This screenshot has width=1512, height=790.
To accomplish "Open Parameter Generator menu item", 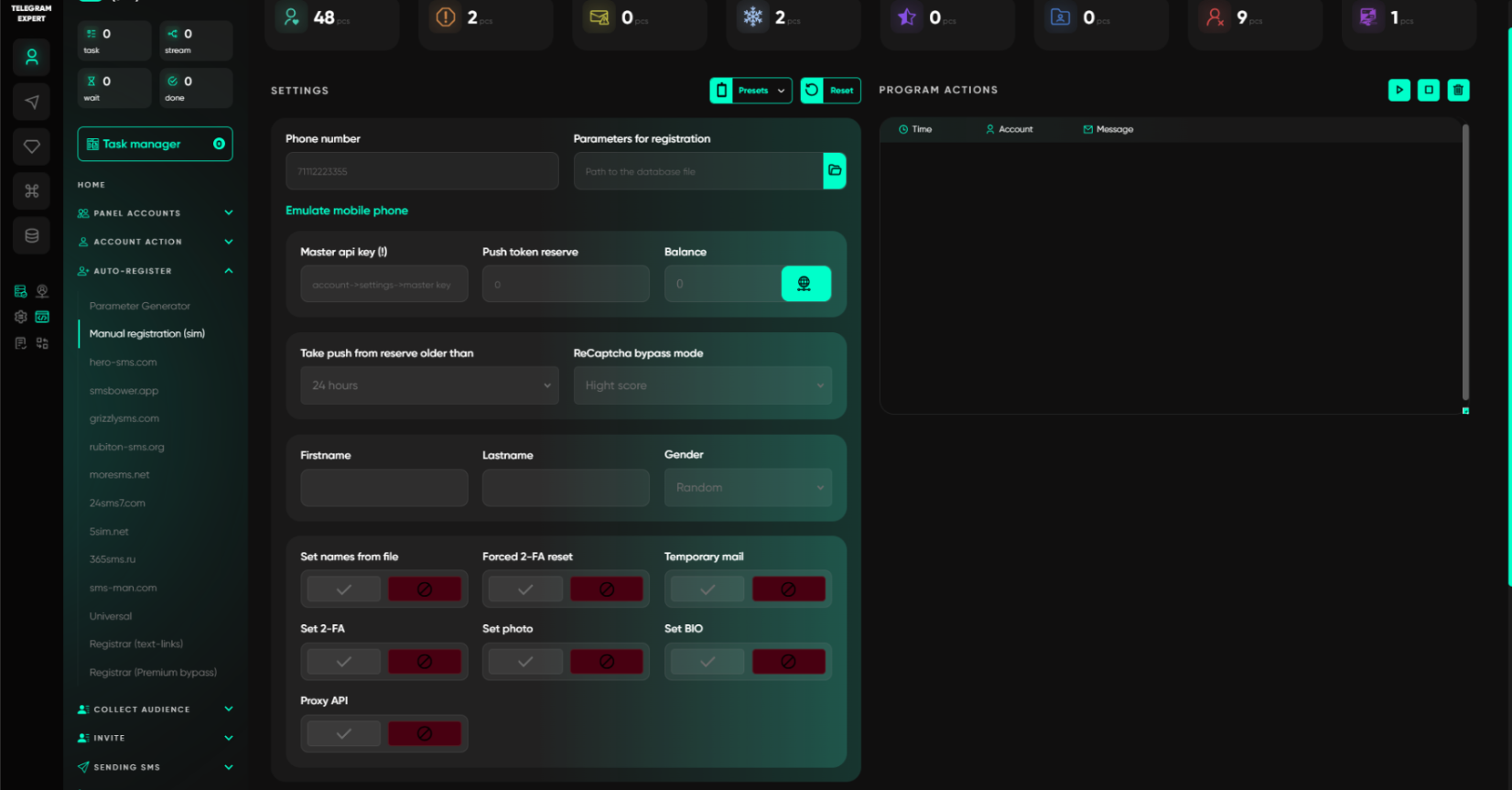I will click(140, 306).
